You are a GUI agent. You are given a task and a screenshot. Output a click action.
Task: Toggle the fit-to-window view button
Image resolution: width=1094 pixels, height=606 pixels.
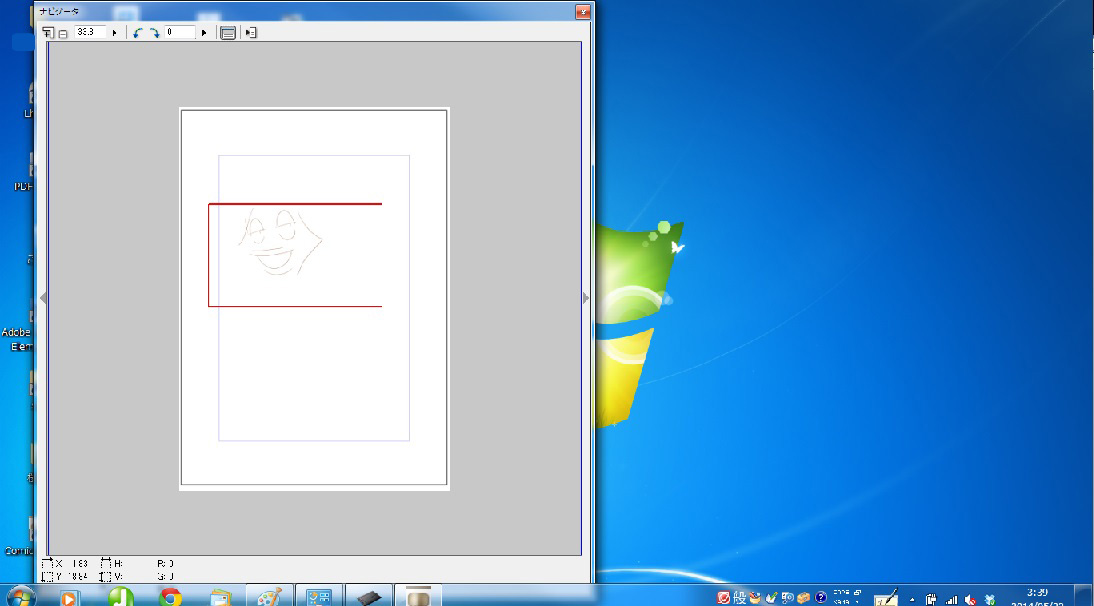tap(227, 33)
